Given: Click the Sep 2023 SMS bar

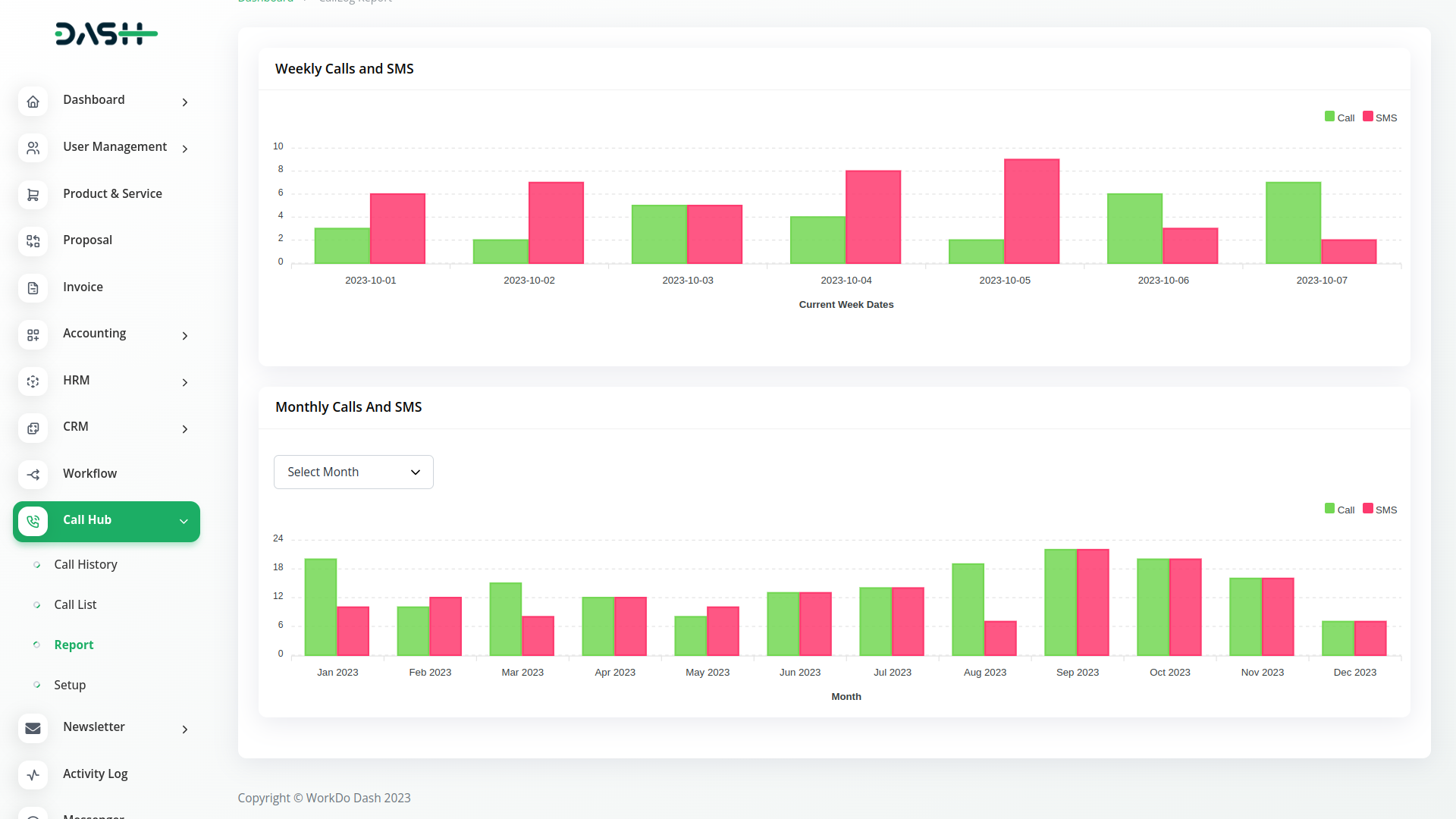Looking at the screenshot, I should point(1093,602).
